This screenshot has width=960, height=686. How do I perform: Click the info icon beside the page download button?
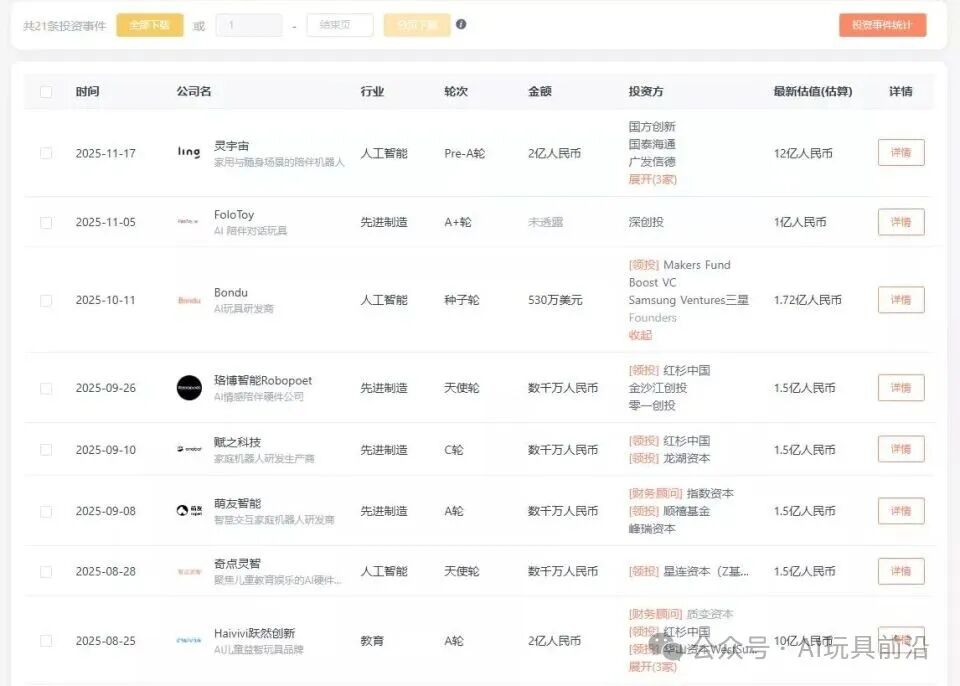(461, 24)
